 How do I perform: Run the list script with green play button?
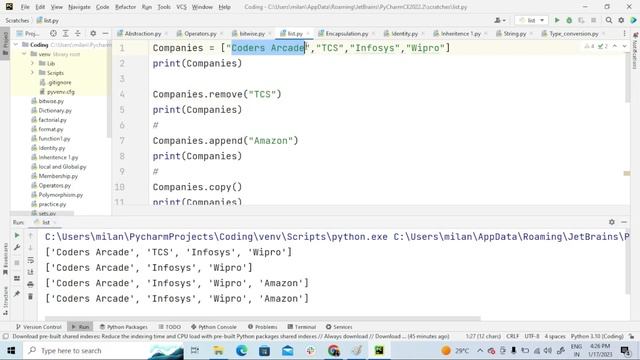(557, 20)
